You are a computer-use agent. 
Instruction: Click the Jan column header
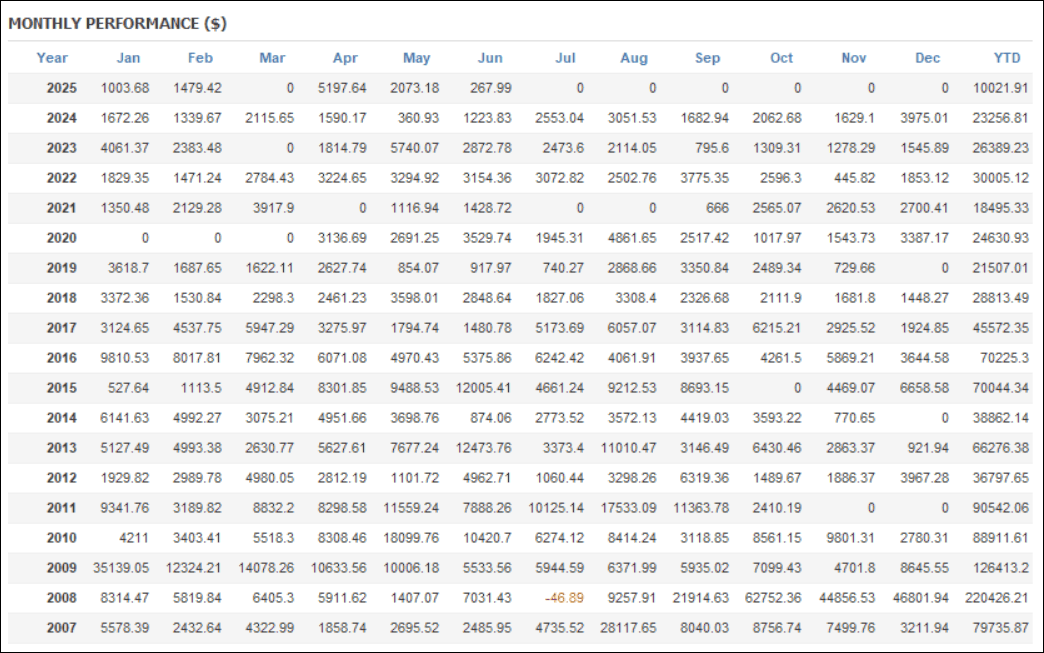(x=129, y=58)
